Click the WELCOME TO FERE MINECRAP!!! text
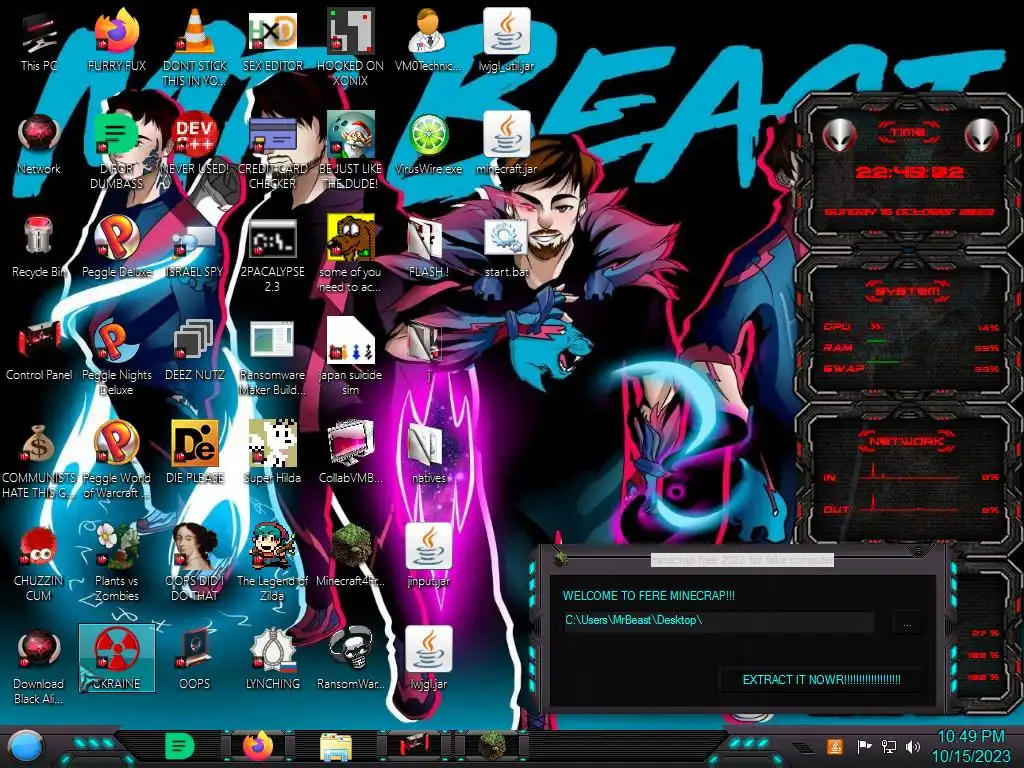The width and height of the screenshot is (1024, 768). [648, 596]
